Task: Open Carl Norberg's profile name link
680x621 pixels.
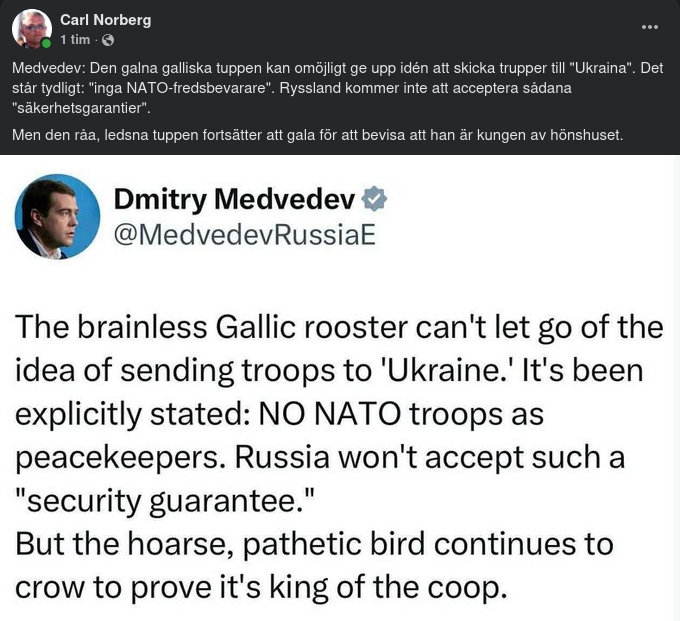Action: pyautogui.click(x=106, y=20)
